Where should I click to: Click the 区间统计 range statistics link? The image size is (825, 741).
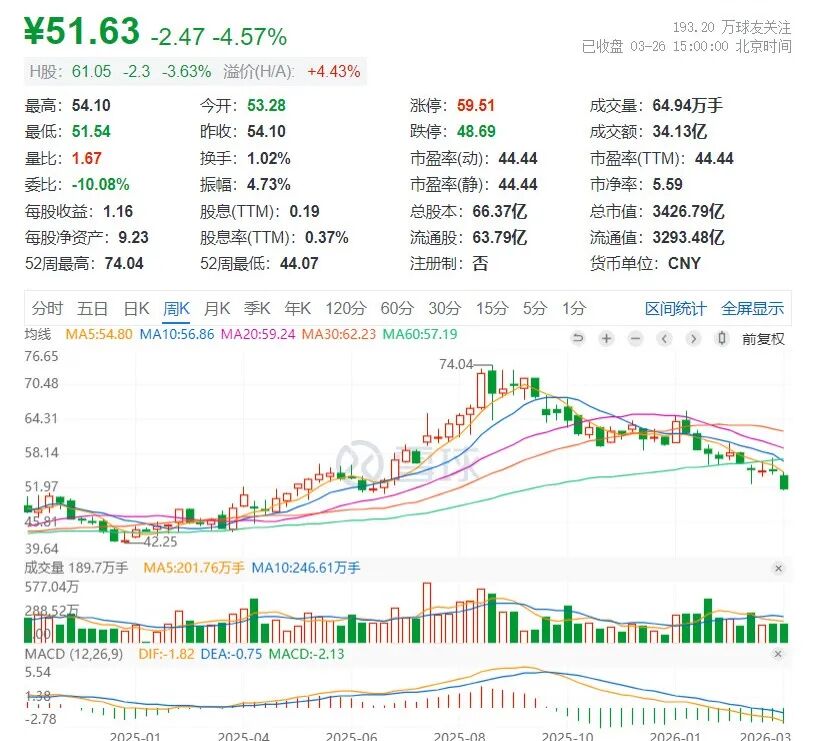pyautogui.click(x=675, y=309)
